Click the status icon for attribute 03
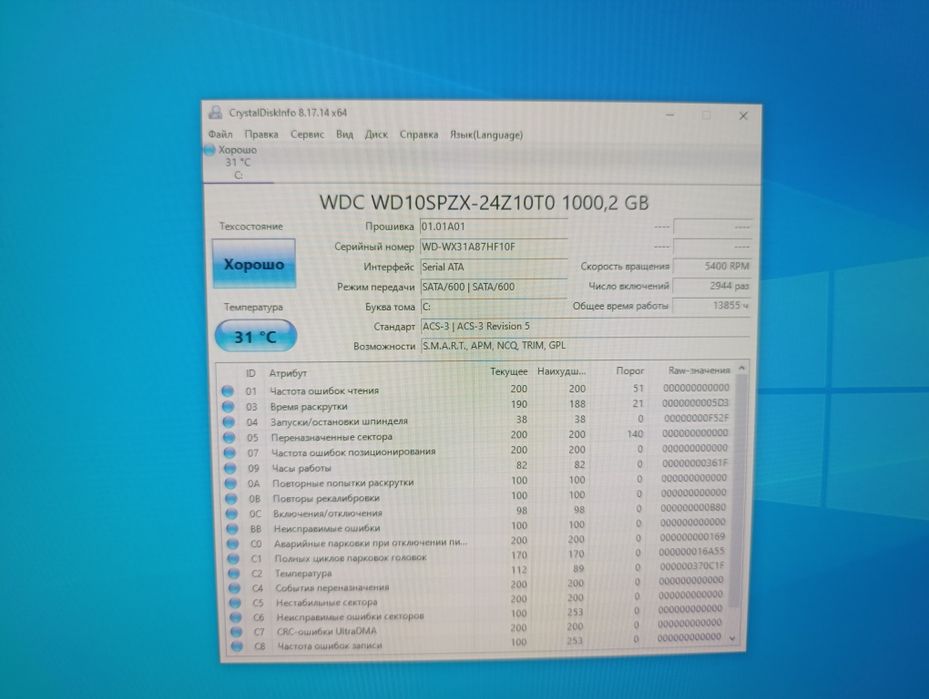The height and width of the screenshot is (699, 929). pyautogui.click(x=228, y=407)
